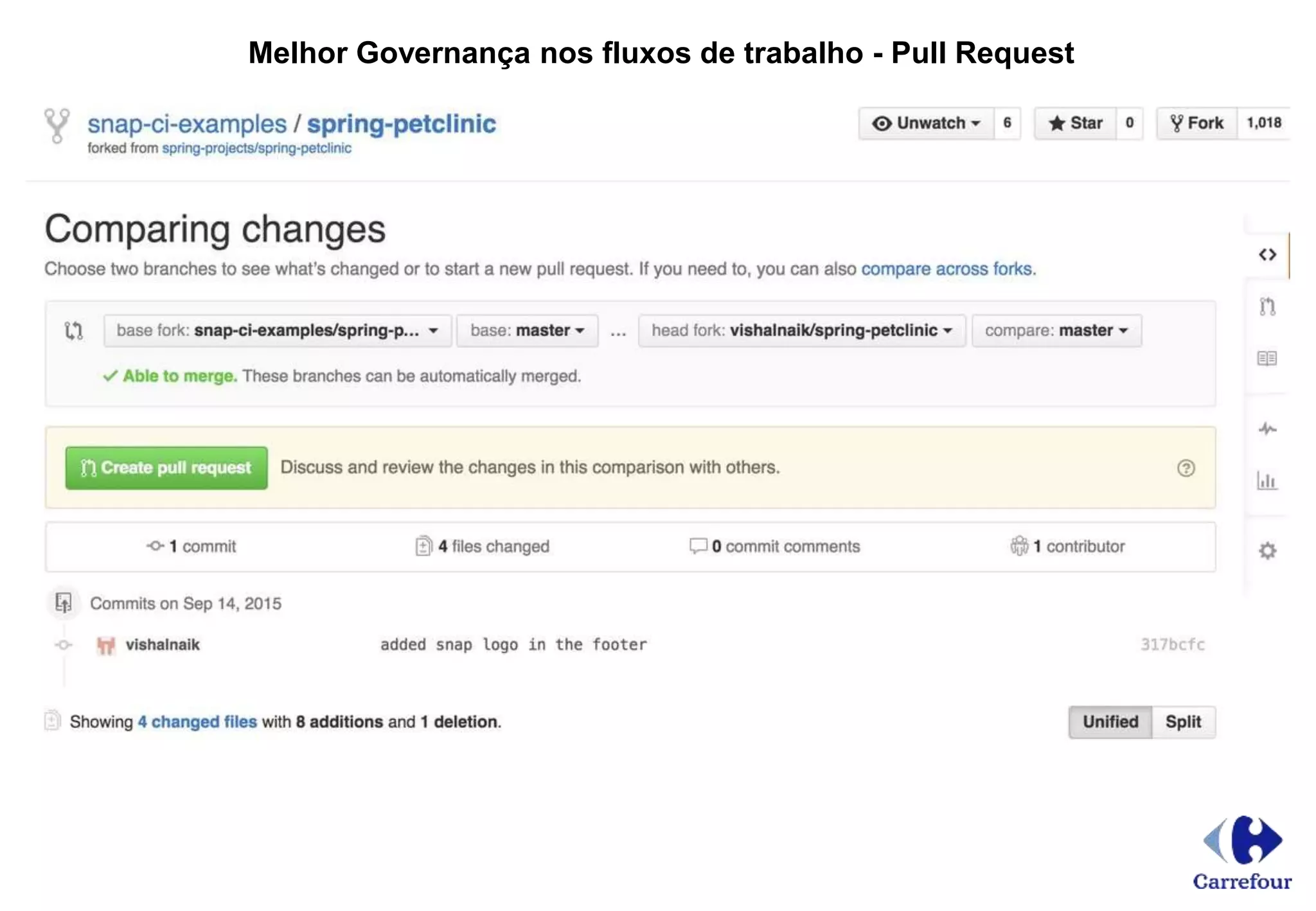Open the compare: master branch dropdown
The image size is (1316, 911).
1057,331
